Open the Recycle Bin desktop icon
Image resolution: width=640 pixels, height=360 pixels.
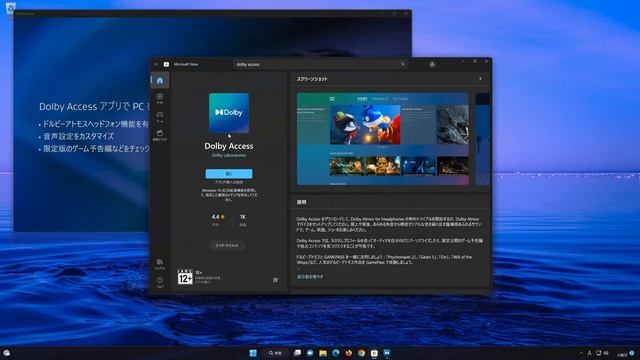coord(11,8)
